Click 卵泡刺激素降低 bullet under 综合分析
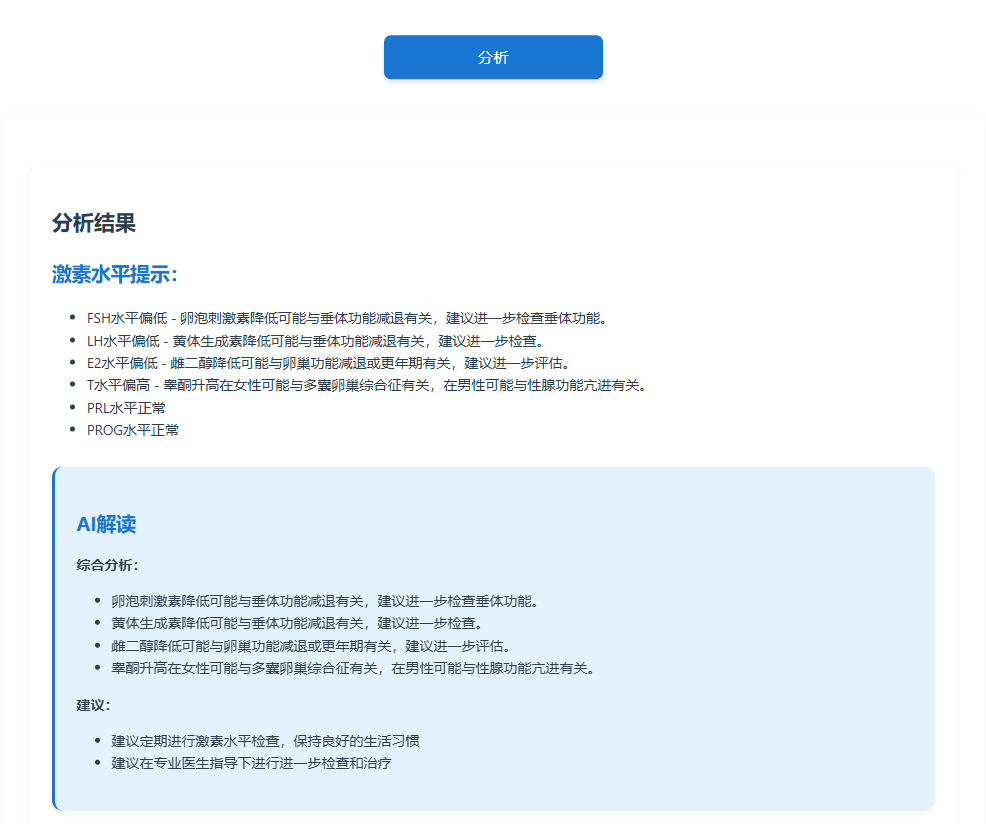This screenshot has width=986, height=824. pos(325,601)
